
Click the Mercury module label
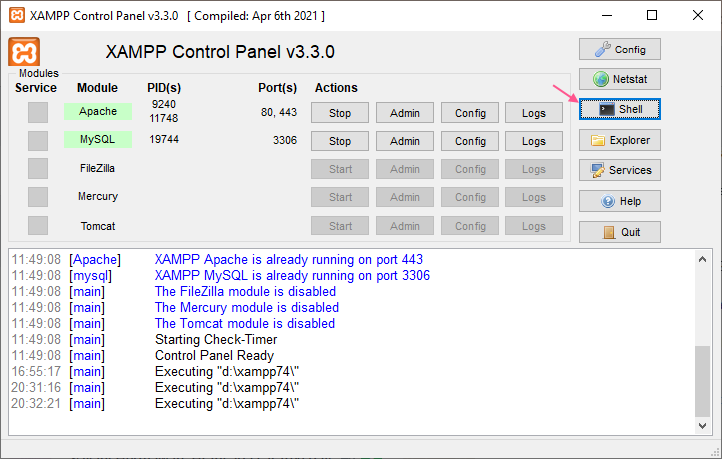pos(98,197)
